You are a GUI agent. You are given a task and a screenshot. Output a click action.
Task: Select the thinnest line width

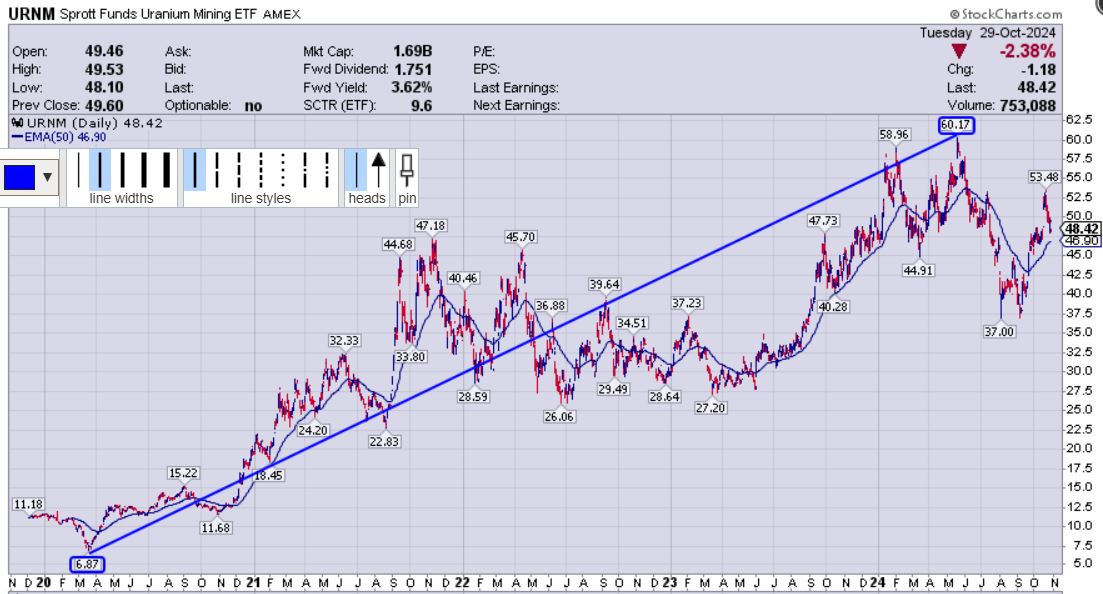coord(79,170)
